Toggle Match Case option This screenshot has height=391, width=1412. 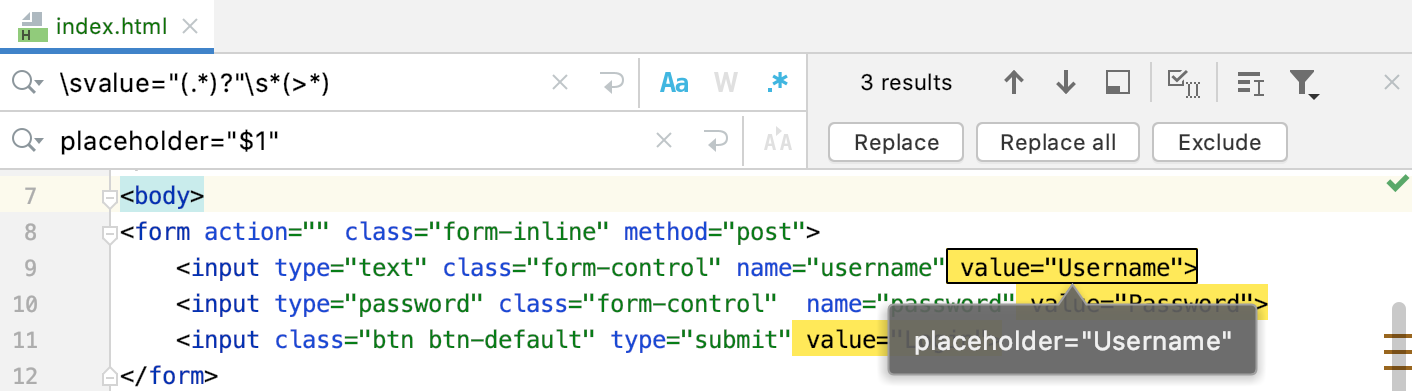pyautogui.click(x=674, y=84)
